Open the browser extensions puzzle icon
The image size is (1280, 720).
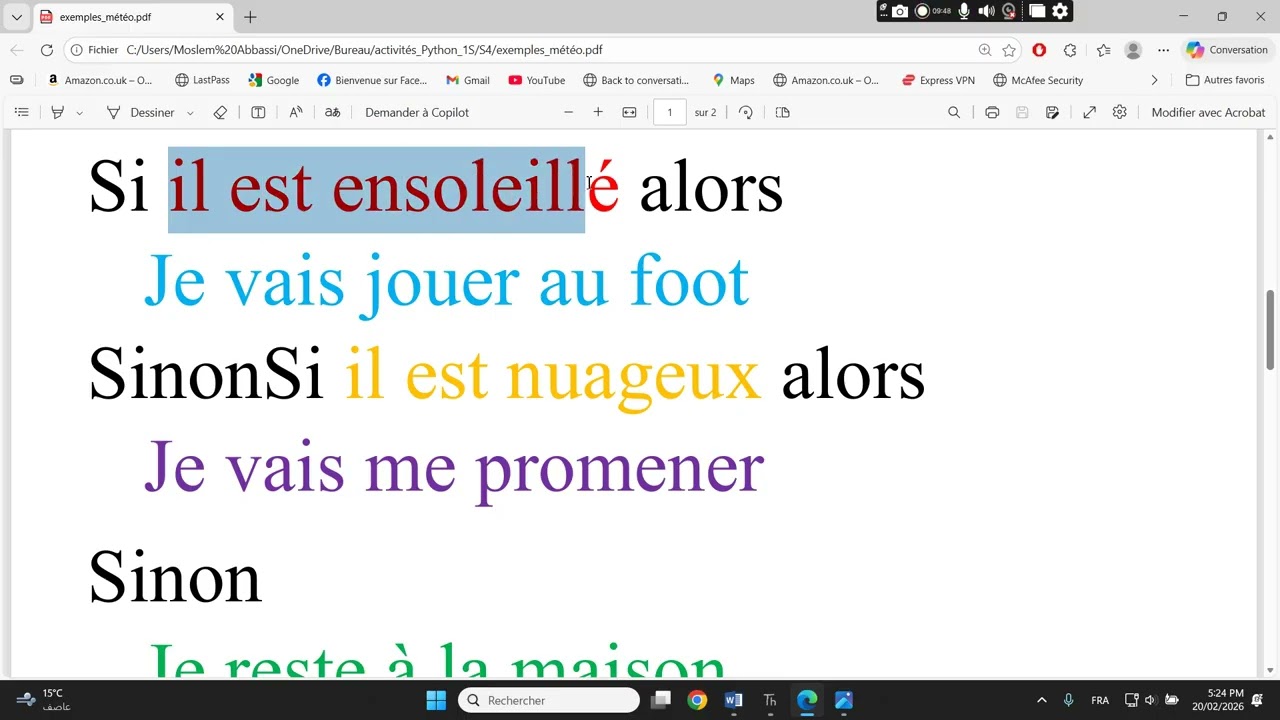click(x=1070, y=50)
